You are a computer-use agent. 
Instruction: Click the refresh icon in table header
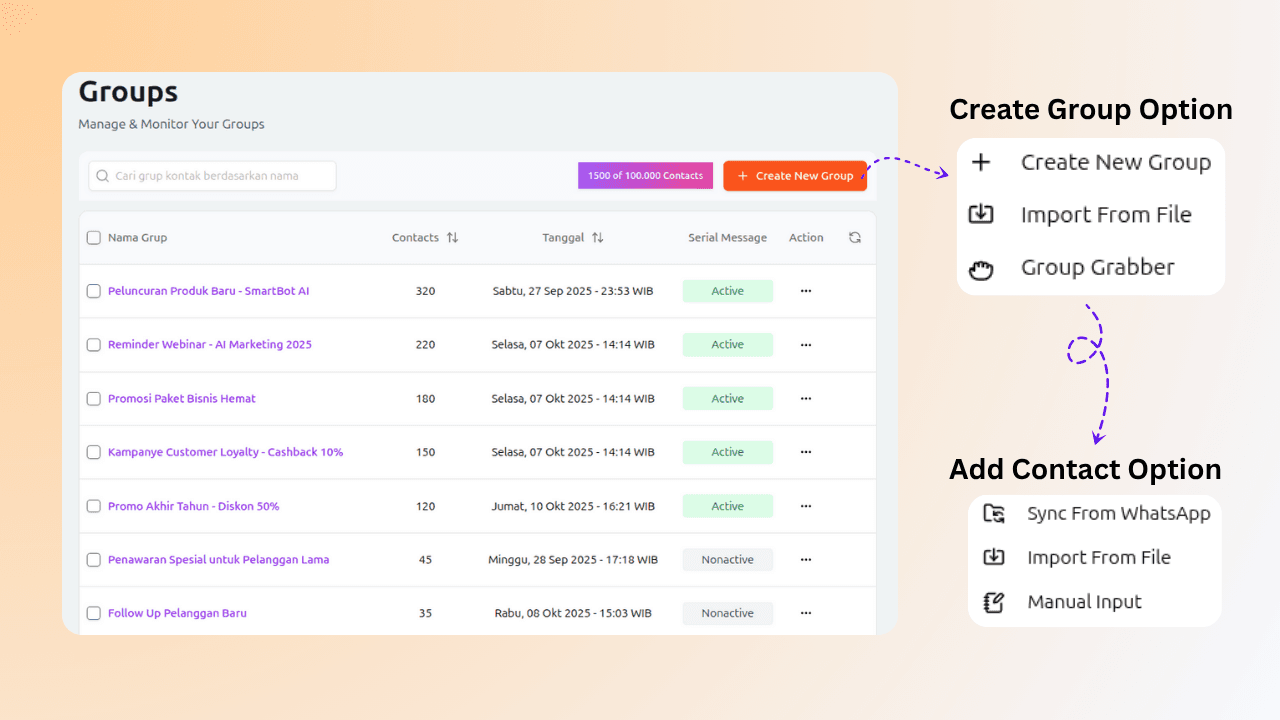tap(854, 238)
